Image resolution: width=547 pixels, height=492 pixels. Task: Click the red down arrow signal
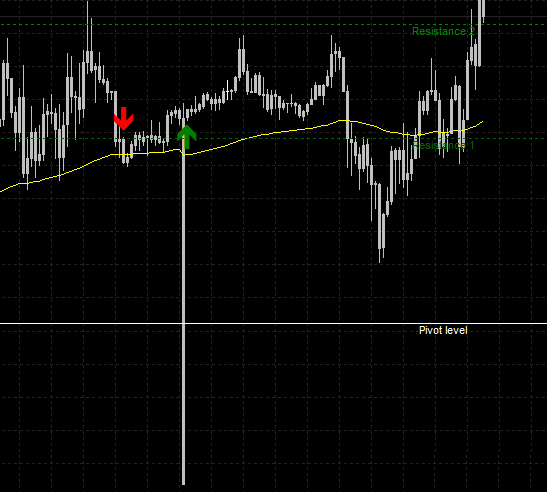123,119
